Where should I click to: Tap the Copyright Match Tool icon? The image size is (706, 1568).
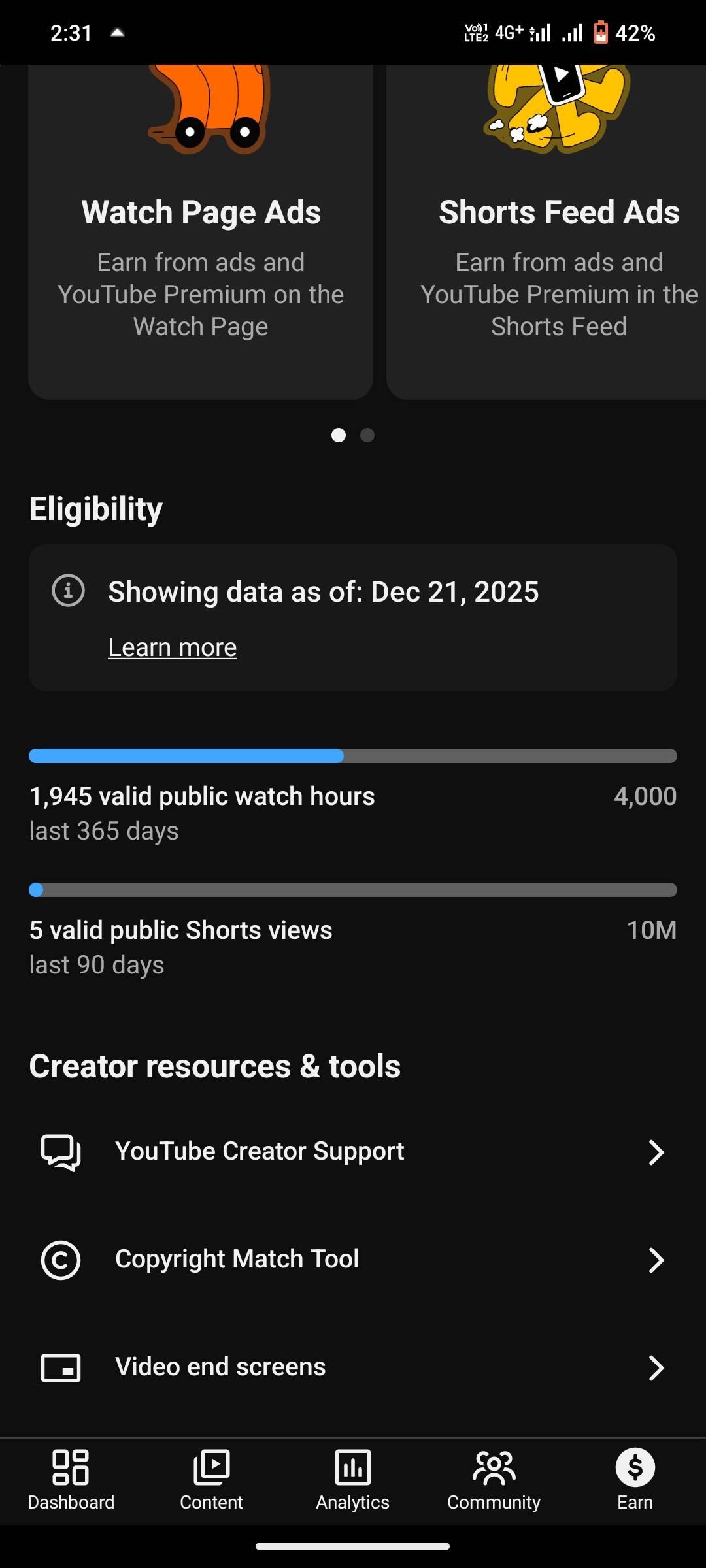point(61,1260)
